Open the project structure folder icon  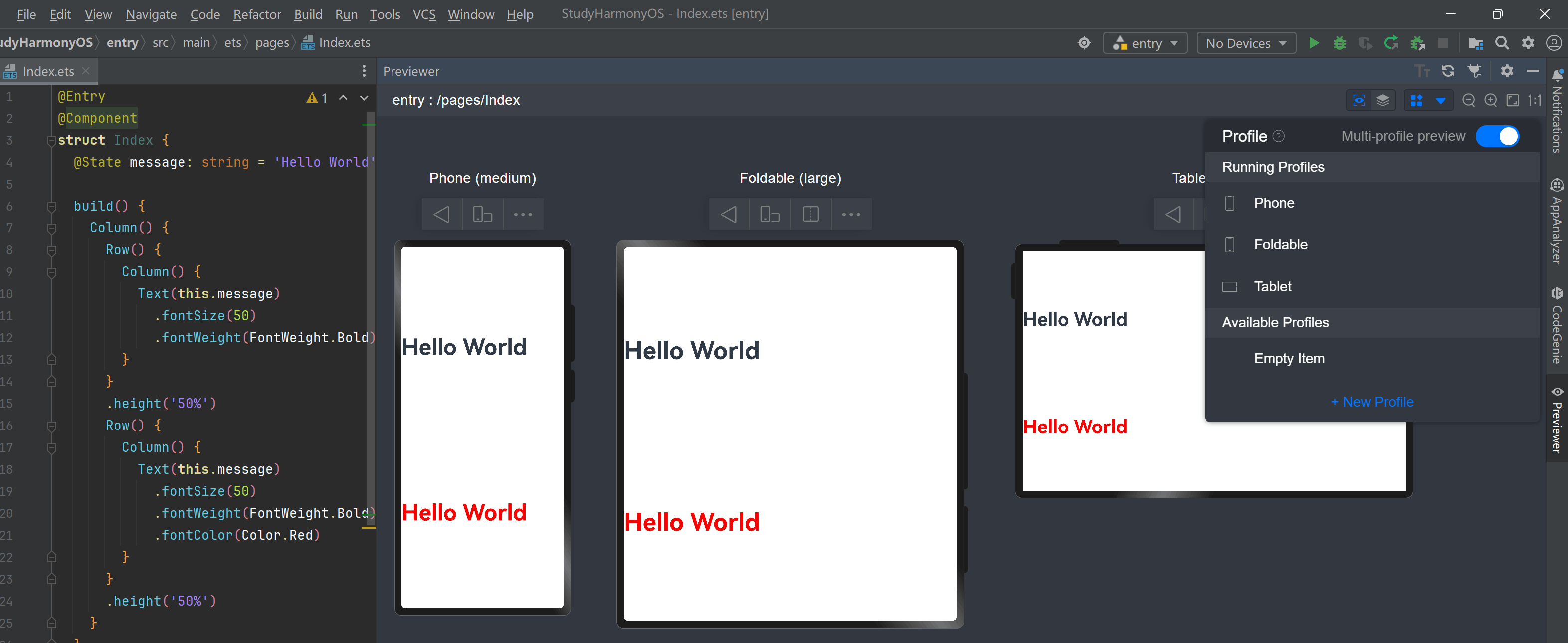coord(1475,43)
